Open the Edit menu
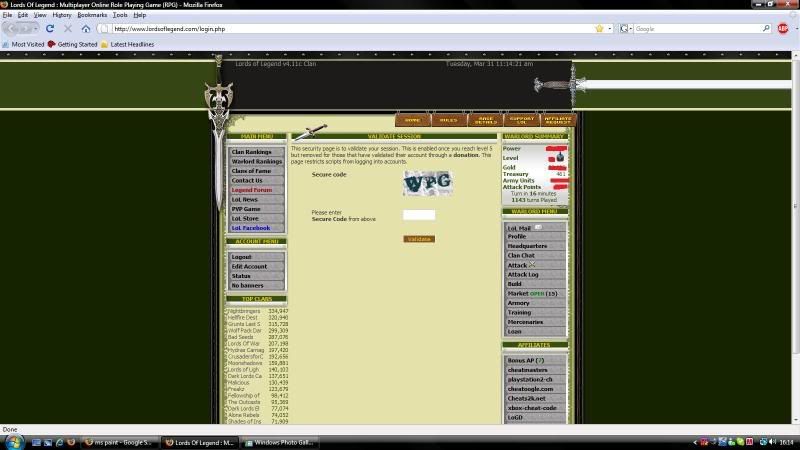 (22, 15)
